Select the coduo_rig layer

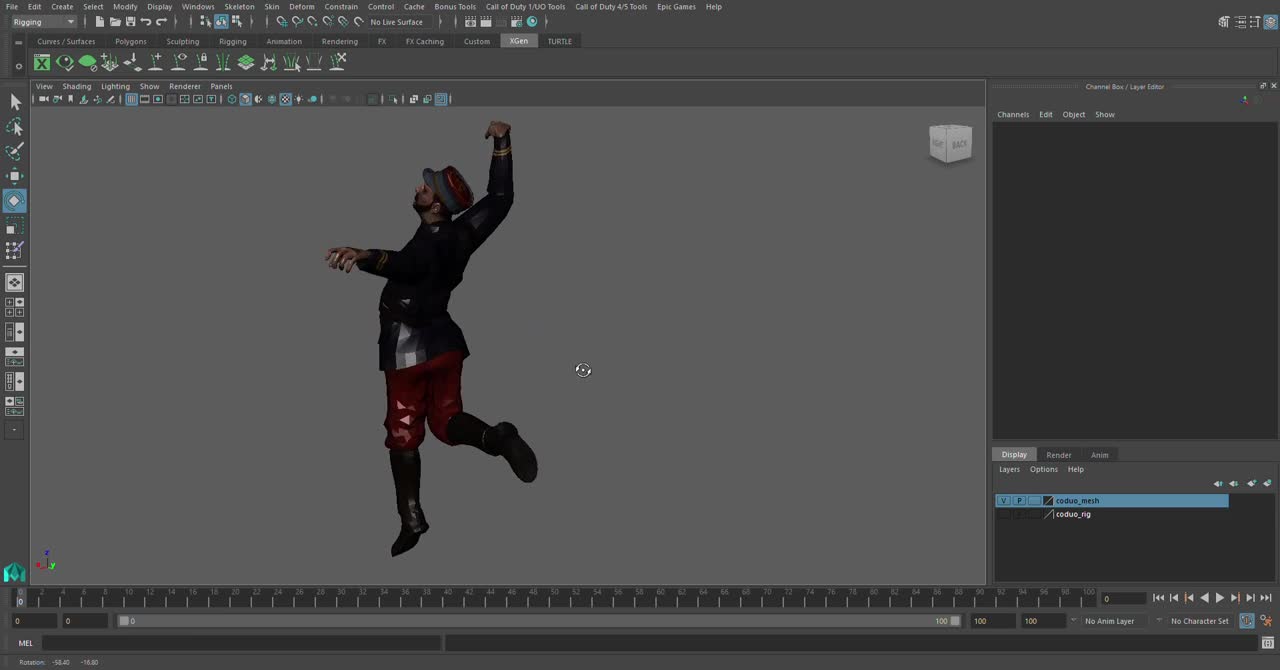[1073, 515]
